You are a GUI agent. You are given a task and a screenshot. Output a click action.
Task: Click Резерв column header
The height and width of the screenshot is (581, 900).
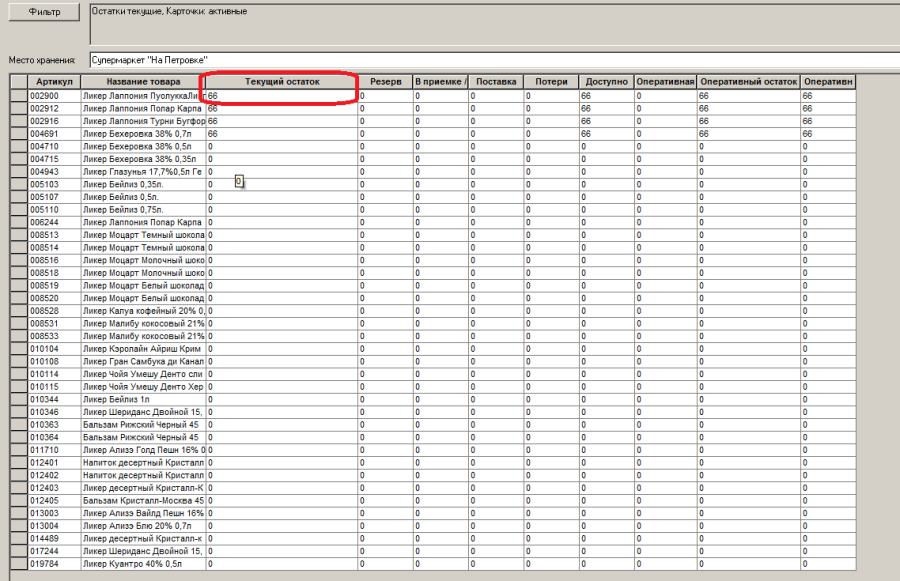point(386,82)
